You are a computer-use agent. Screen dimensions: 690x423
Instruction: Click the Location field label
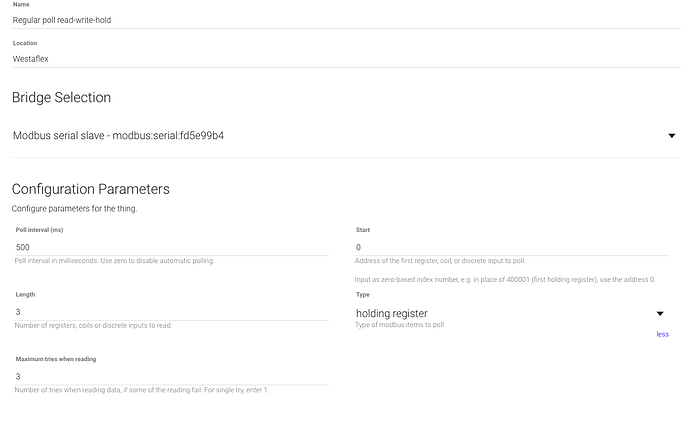[x=26, y=43]
